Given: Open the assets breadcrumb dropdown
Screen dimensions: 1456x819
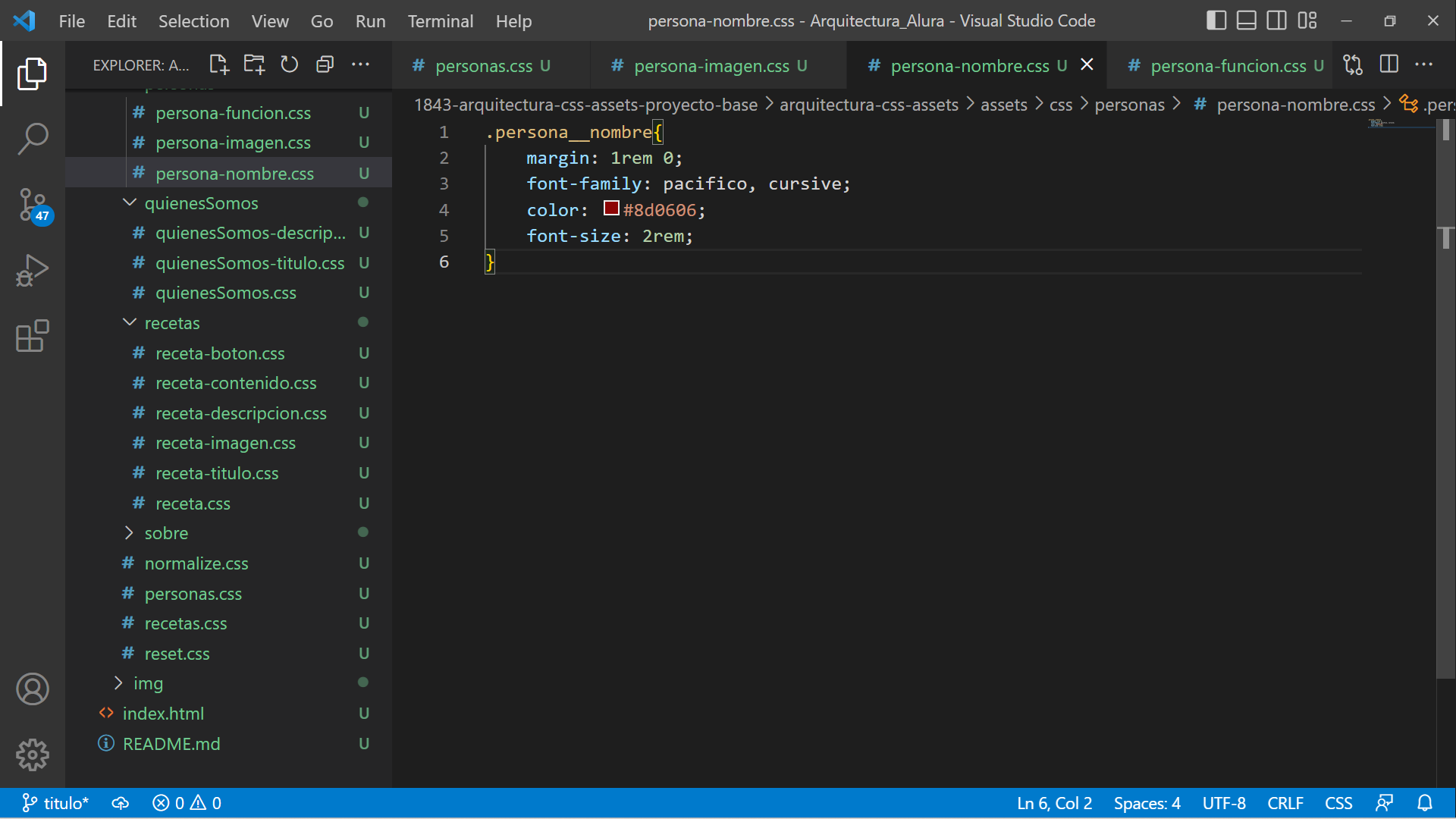Looking at the screenshot, I should click(x=1003, y=105).
